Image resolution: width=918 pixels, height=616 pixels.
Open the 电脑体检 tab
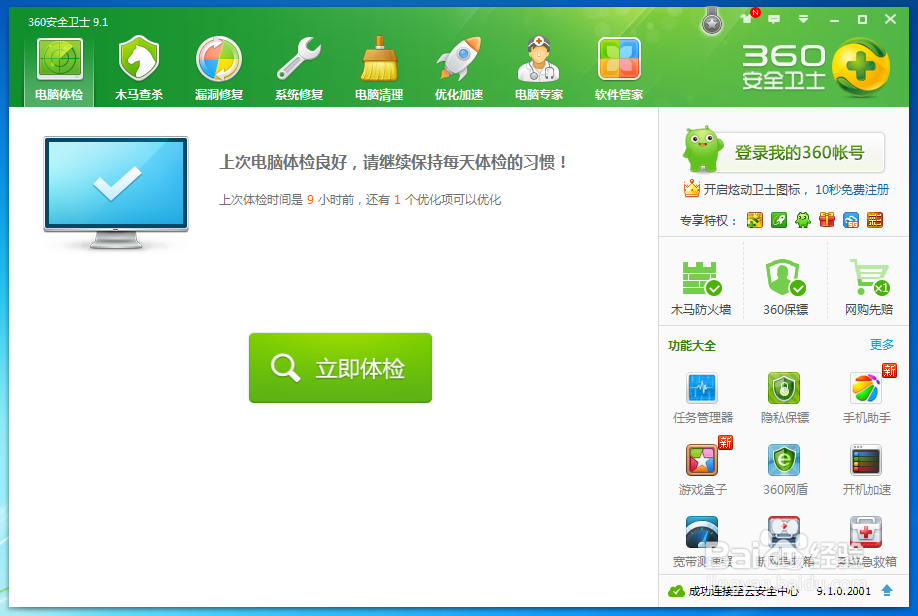click(59, 70)
